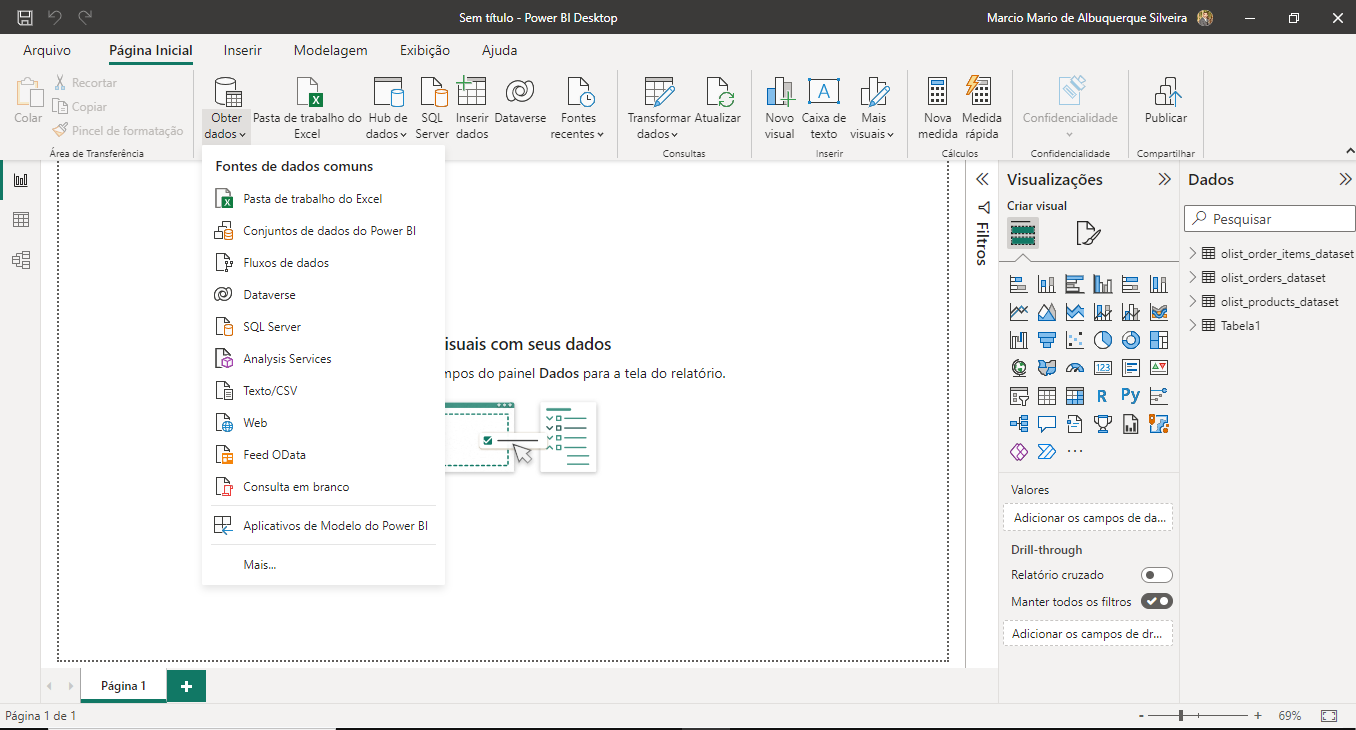The height and width of the screenshot is (730, 1356).
Task: Click Publicar in the ribbon
Action: (1166, 101)
